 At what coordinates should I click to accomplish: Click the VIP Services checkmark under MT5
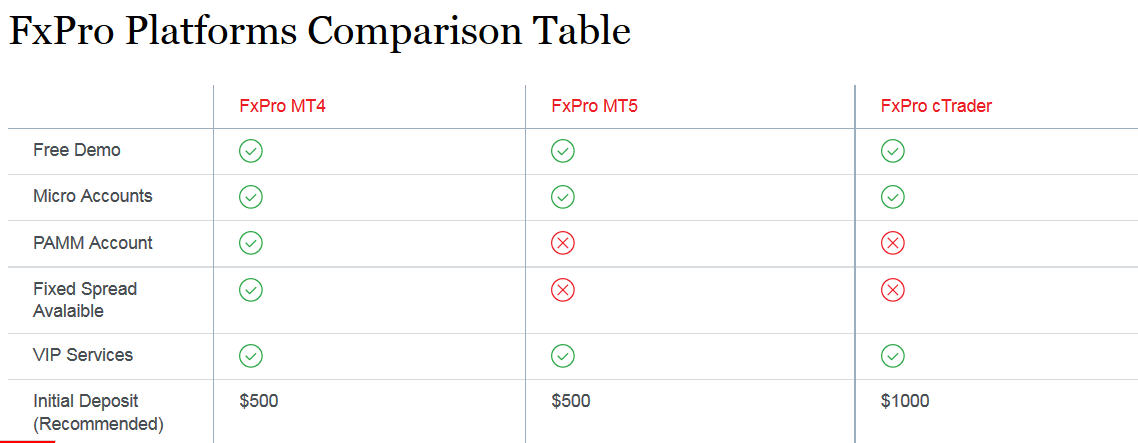point(562,356)
